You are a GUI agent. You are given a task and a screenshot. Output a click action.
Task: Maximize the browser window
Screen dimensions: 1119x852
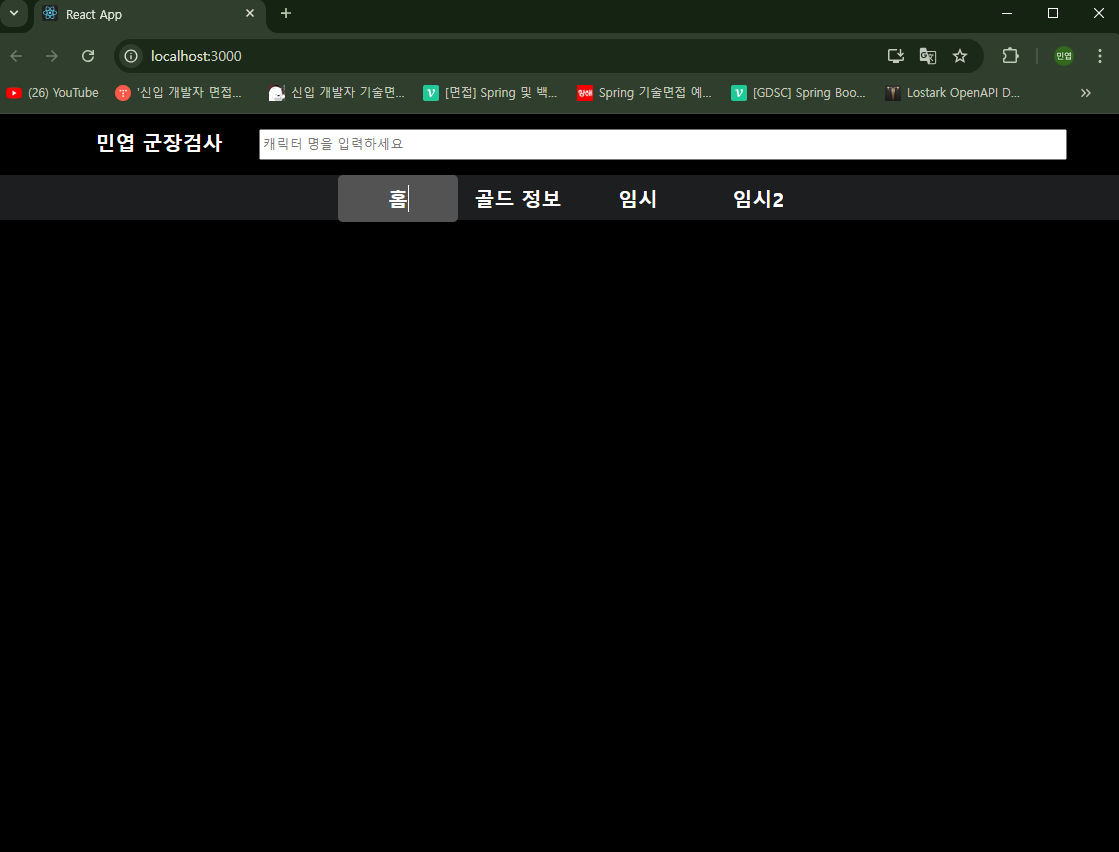pyautogui.click(x=1053, y=14)
